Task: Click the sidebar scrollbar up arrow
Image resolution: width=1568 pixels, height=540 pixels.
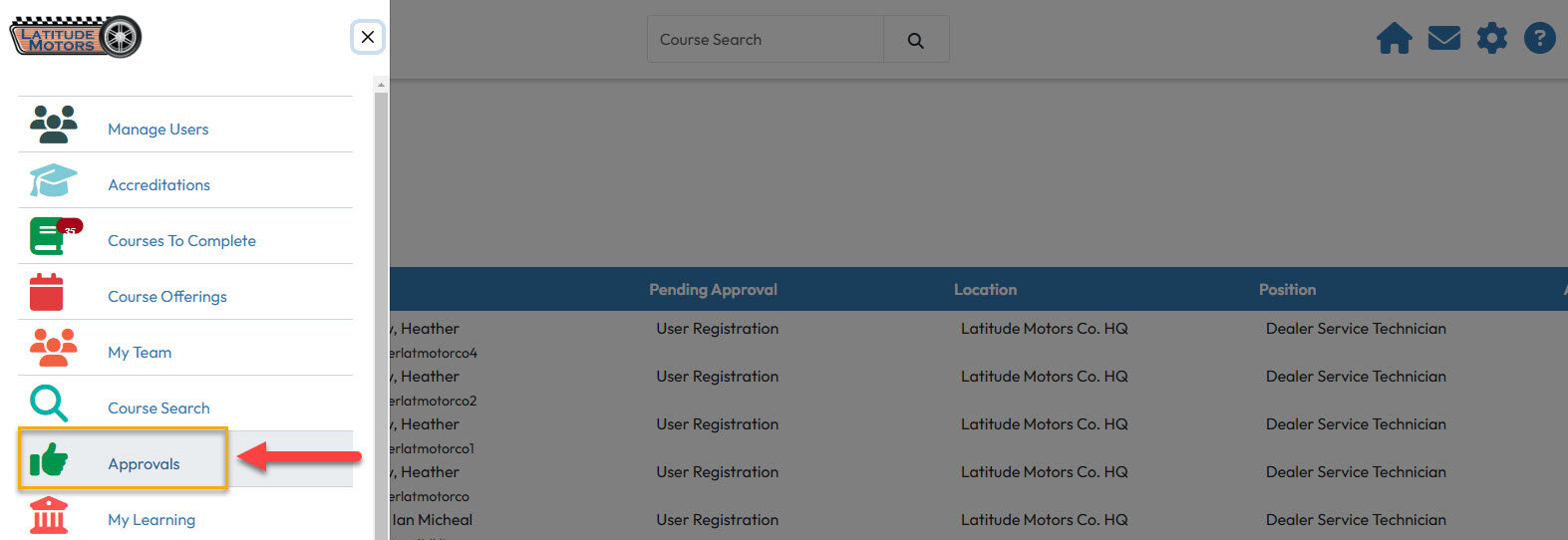Action: coord(381,87)
